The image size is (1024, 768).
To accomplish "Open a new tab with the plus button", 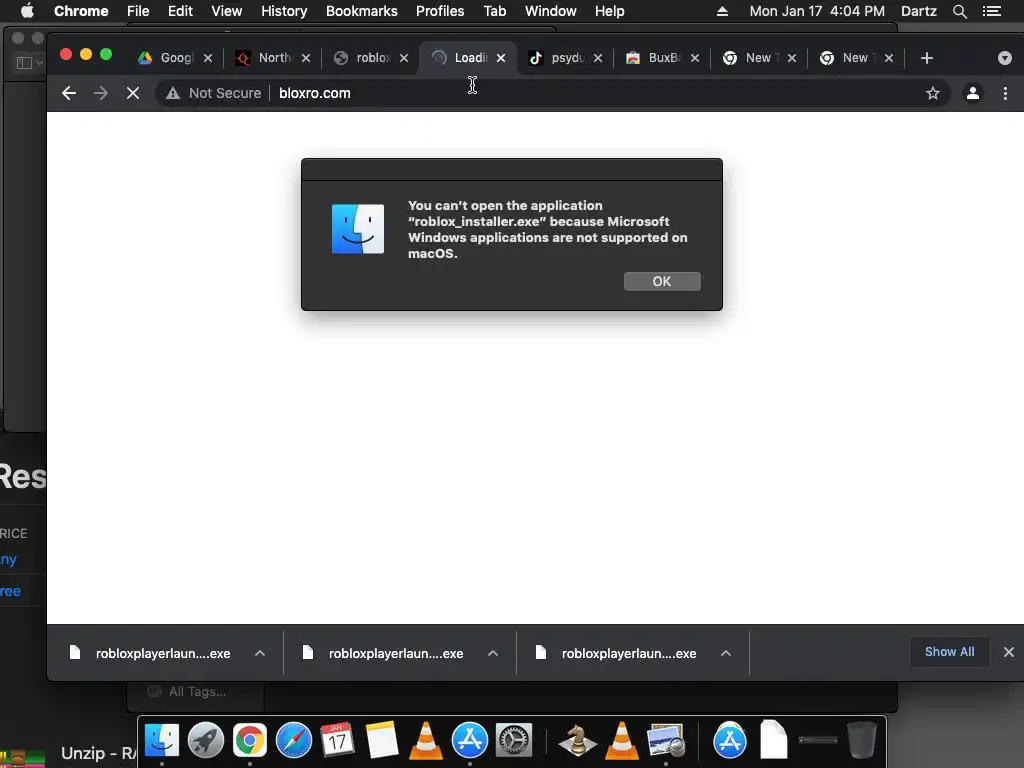I will click(x=926, y=58).
